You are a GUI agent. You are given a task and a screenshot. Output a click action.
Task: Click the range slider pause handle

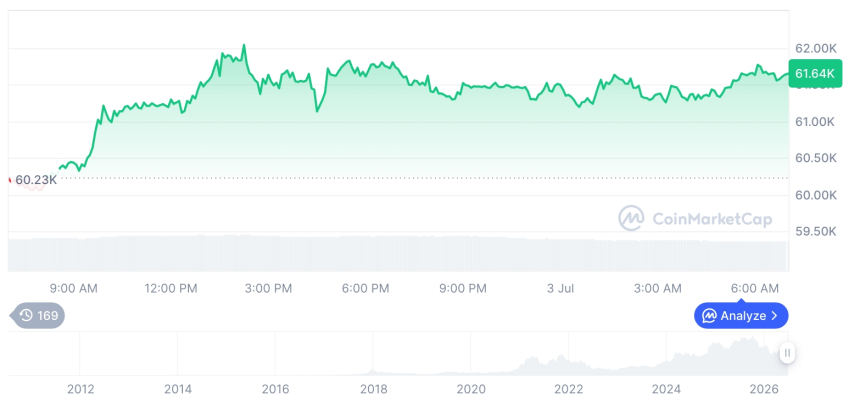point(788,353)
